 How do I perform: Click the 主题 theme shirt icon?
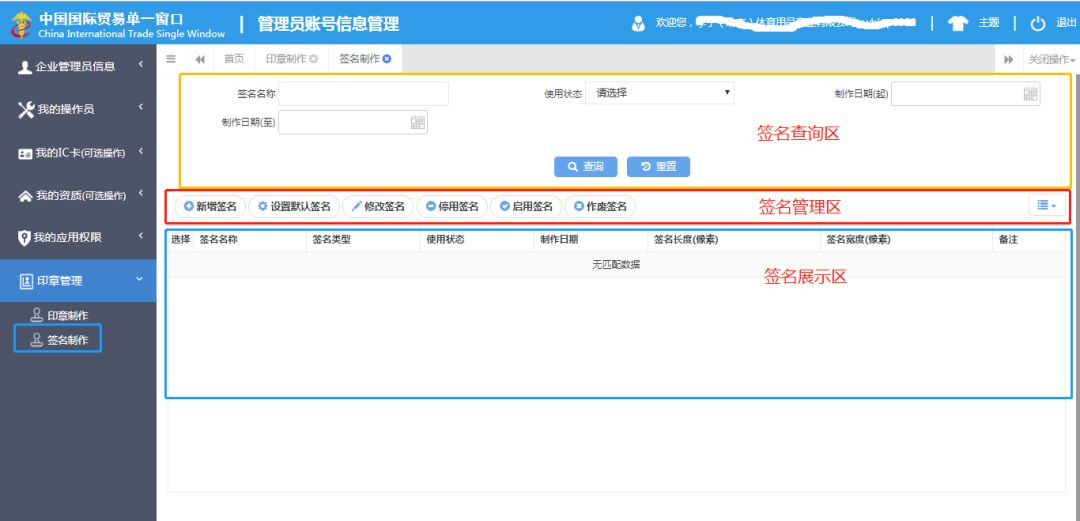(958, 23)
